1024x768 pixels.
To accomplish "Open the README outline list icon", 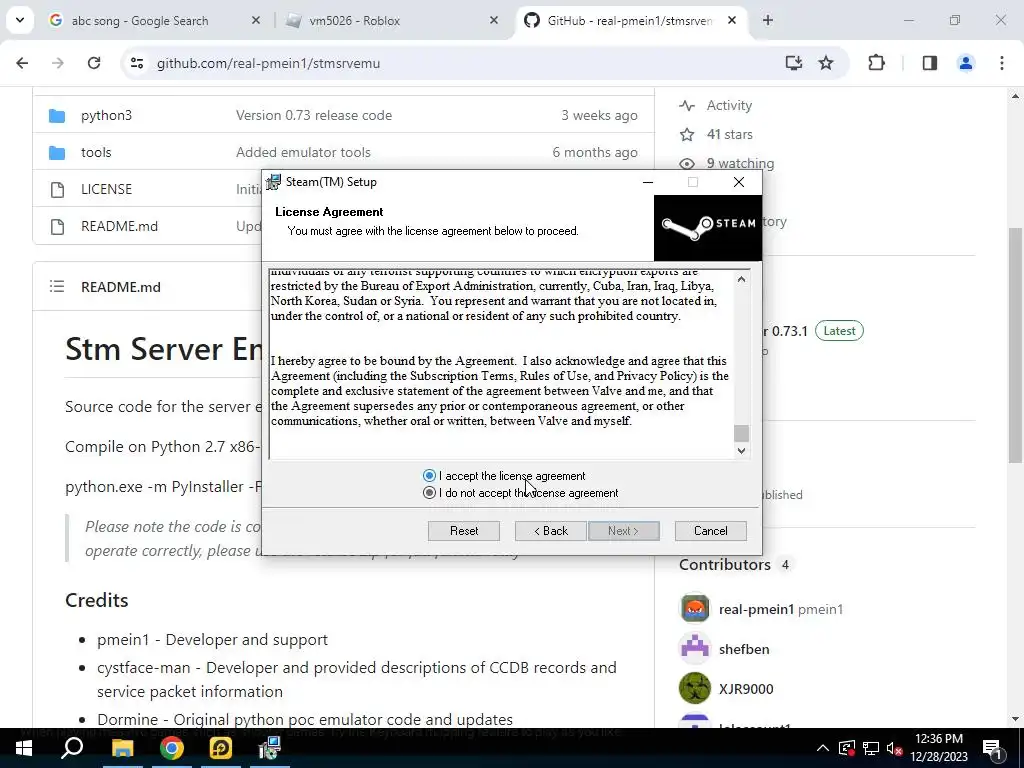I will tap(57, 286).
